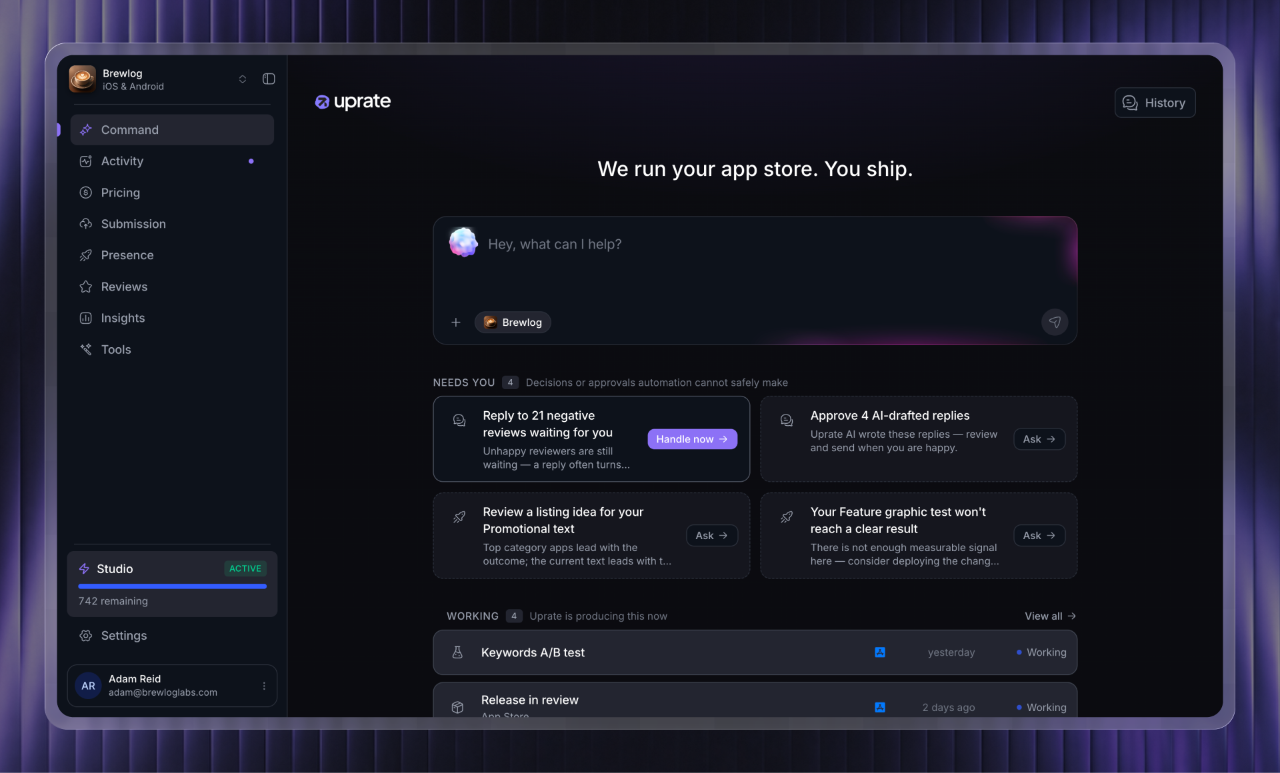Click the Brewlog context chip

(513, 322)
